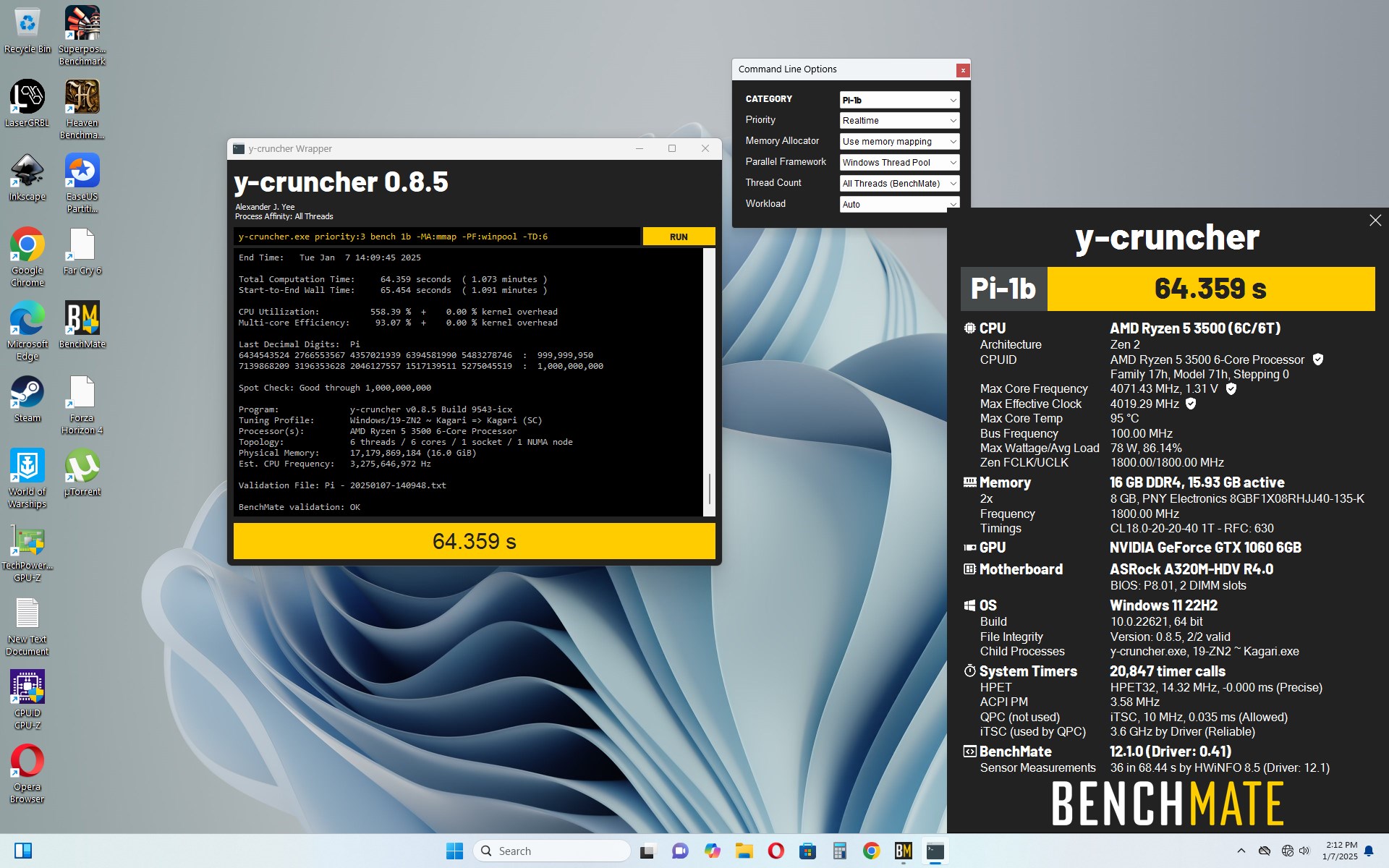Click 'NVIDIA GeForce GTX 1060 6GB' text

point(1205,548)
